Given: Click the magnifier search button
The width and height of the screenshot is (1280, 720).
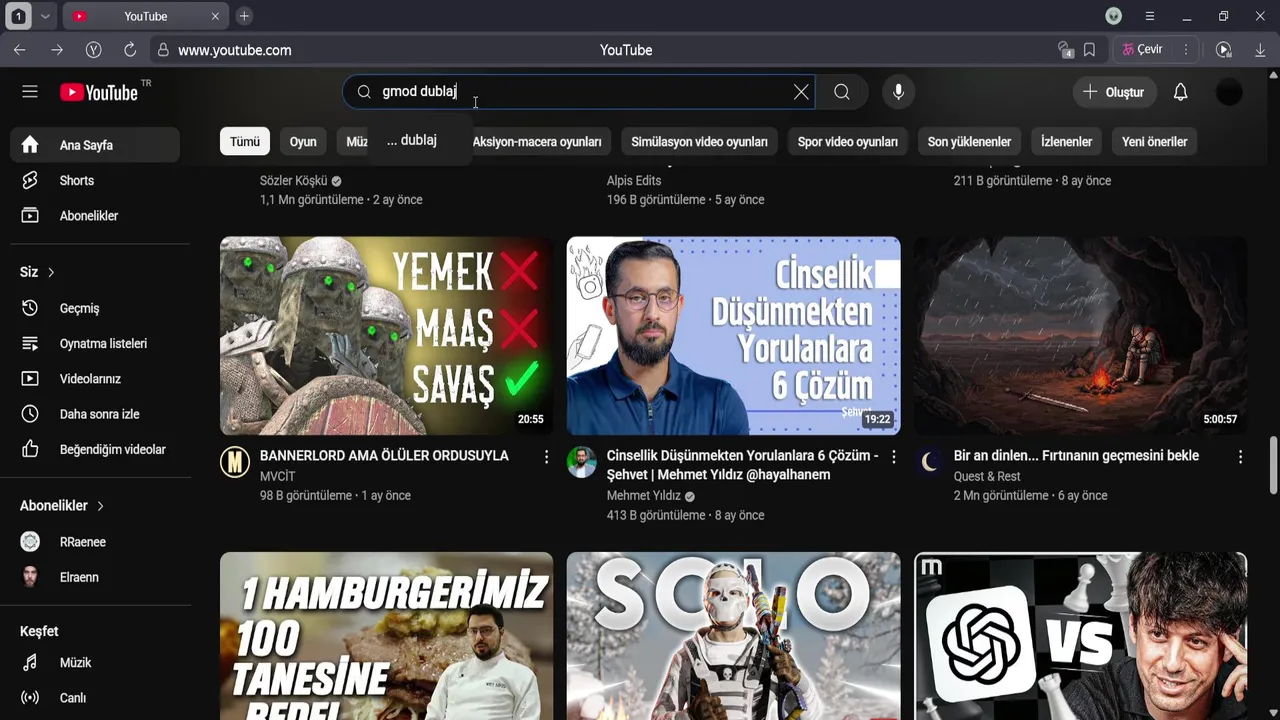Looking at the screenshot, I should 842,92.
